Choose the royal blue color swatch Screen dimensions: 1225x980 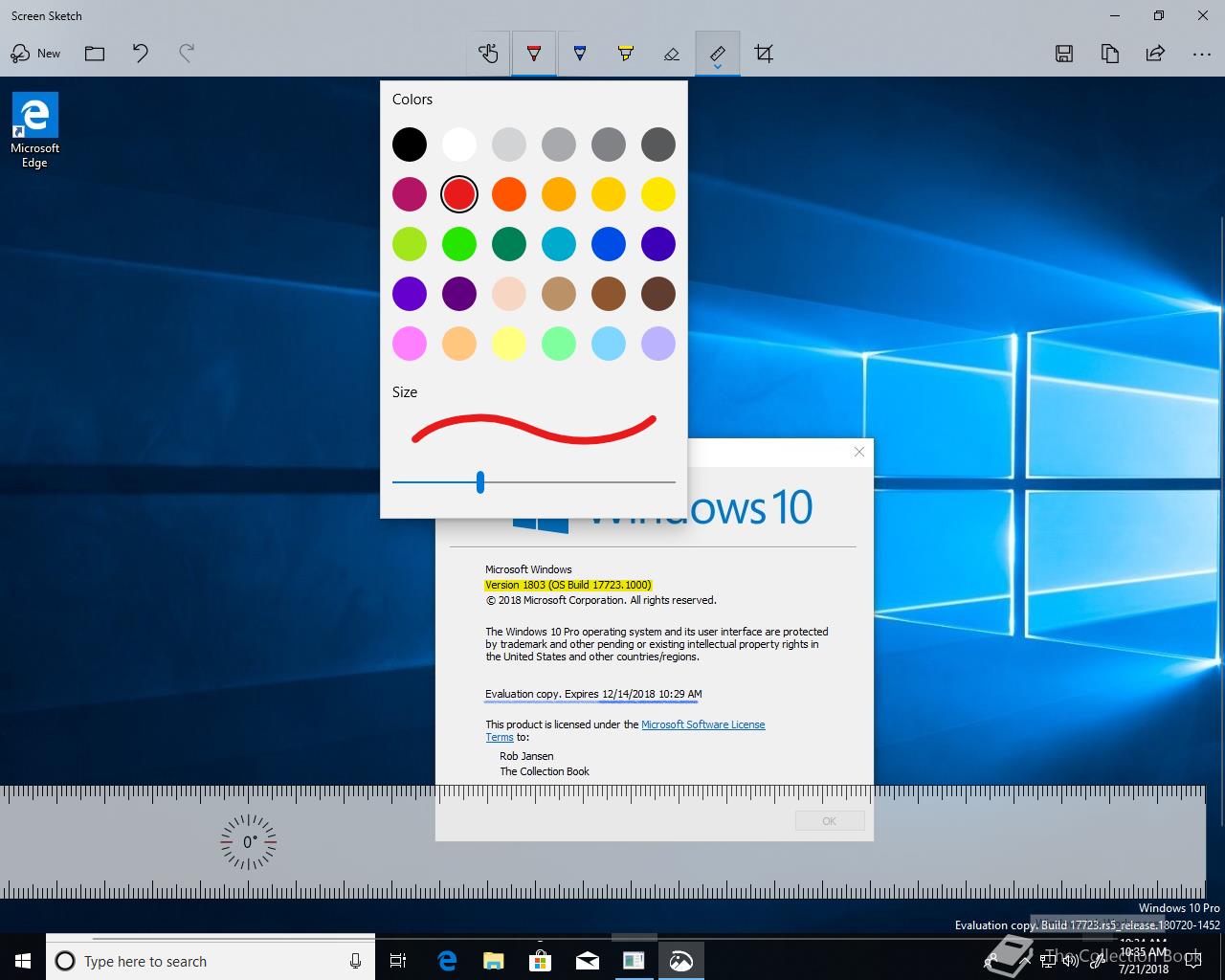pyautogui.click(x=609, y=244)
